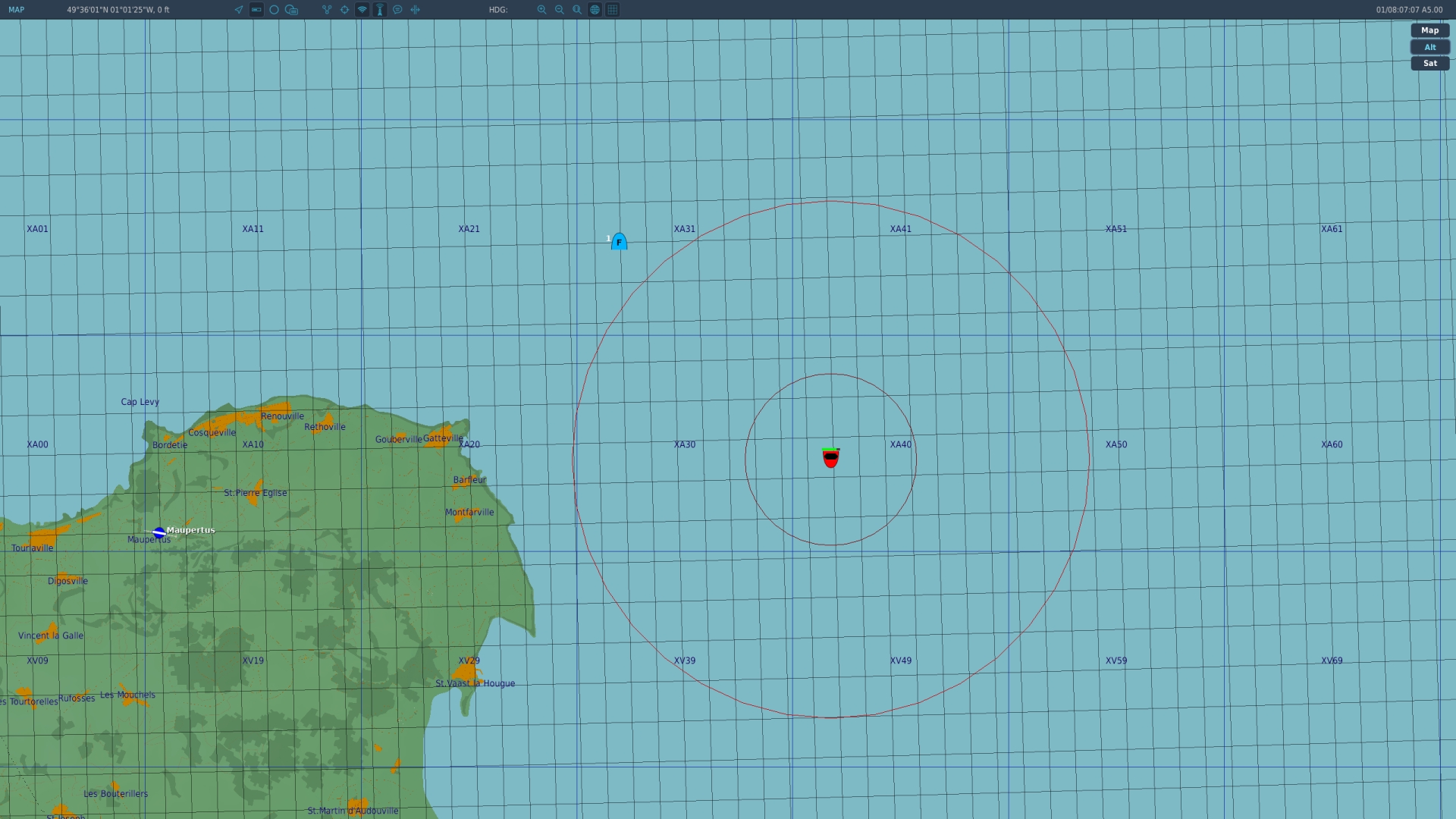Viewport: 1456px width, 819px height.
Task: Click the mission clock 01/08:07:07
Action: (1409, 10)
